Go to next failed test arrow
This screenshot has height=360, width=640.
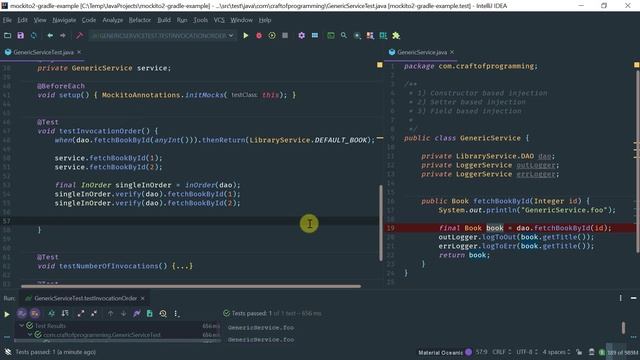point(124,313)
